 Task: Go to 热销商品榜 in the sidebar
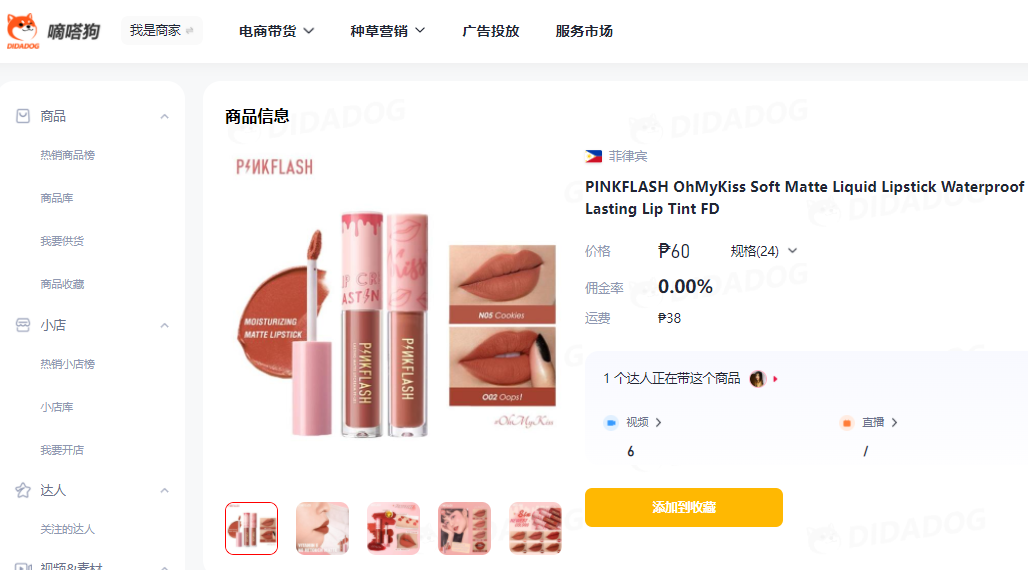pos(68,155)
